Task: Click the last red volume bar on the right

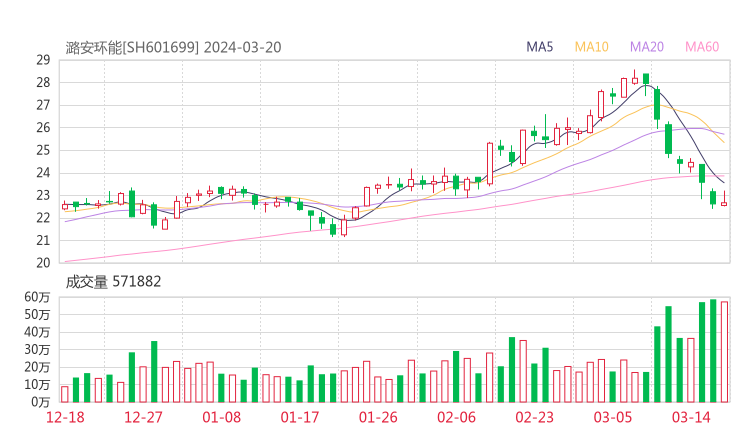Action: (x=724, y=352)
